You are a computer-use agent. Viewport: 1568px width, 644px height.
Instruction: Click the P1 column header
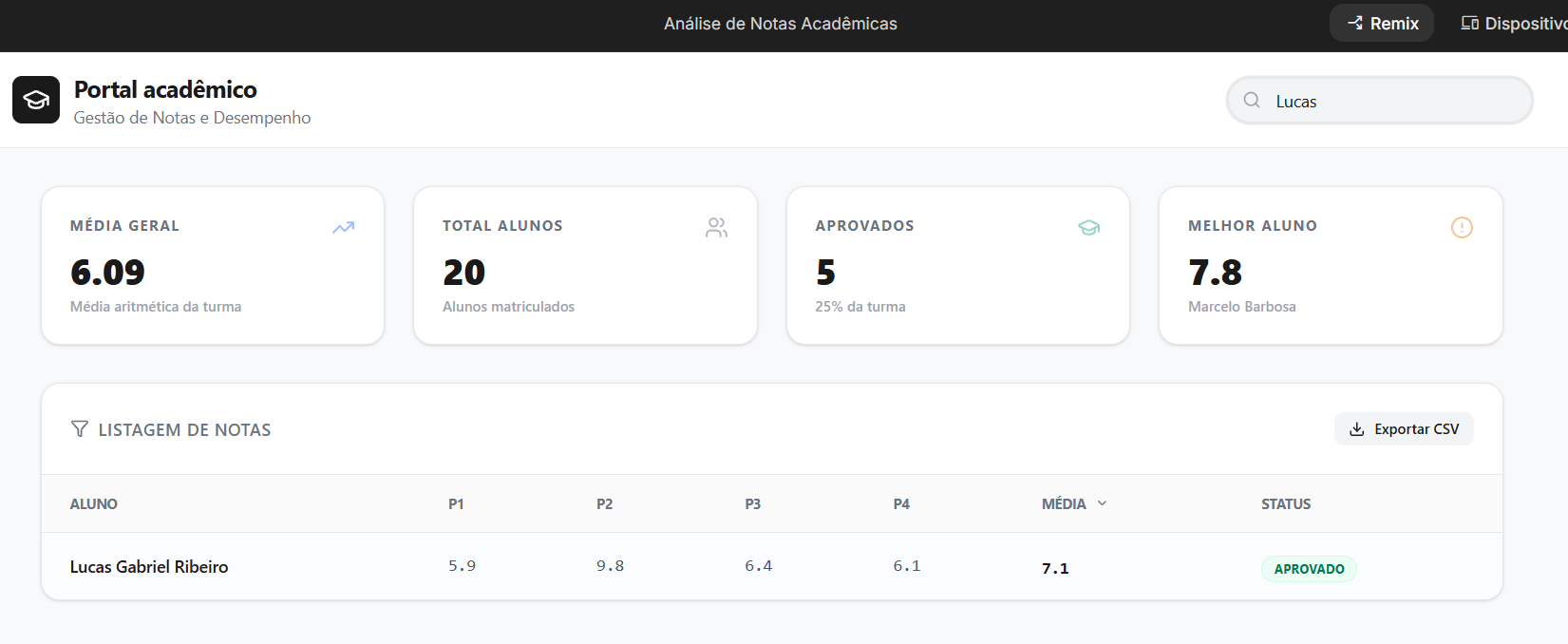coord(456,504)
